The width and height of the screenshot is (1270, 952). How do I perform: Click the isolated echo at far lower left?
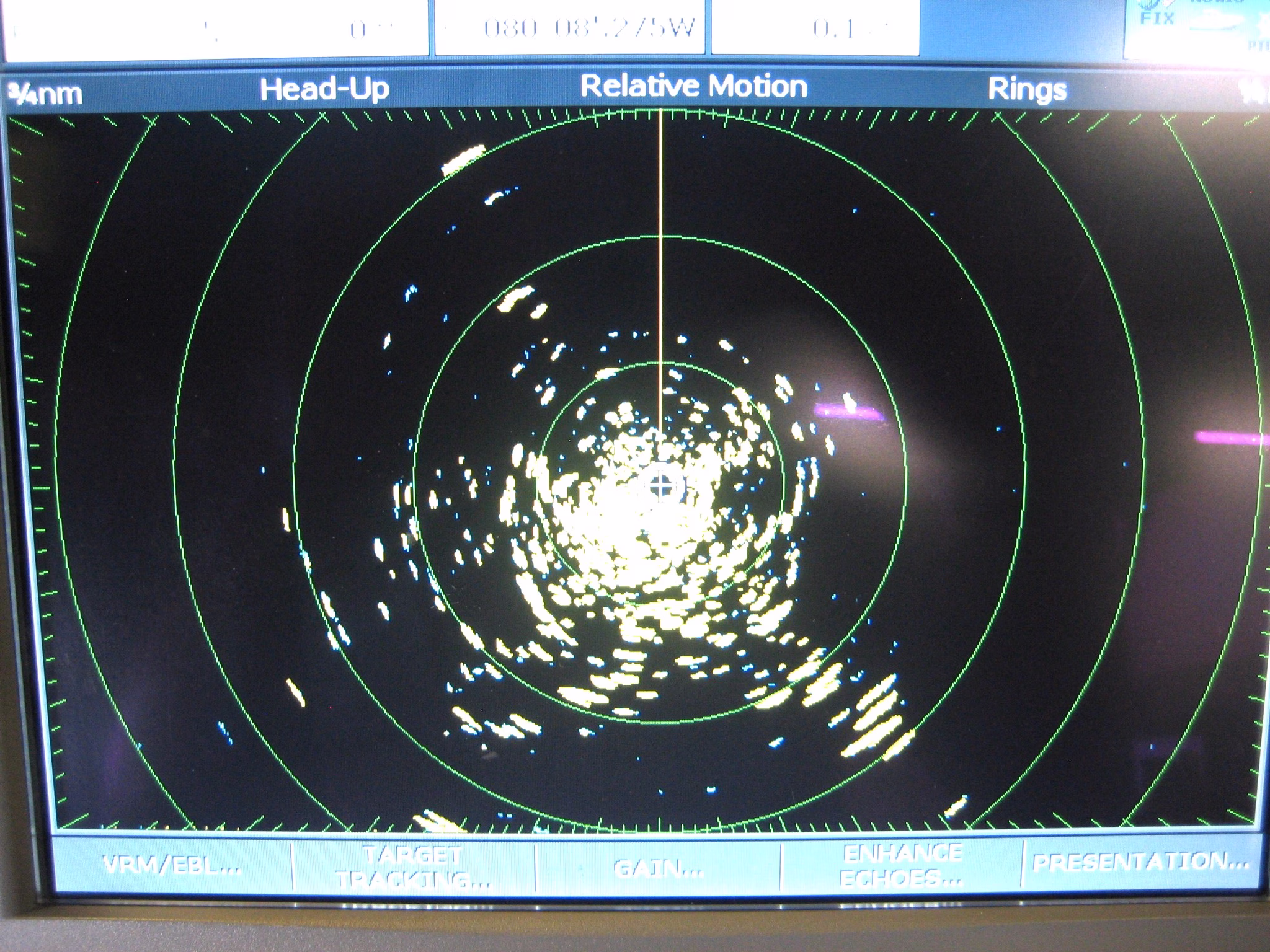(295, 692)
